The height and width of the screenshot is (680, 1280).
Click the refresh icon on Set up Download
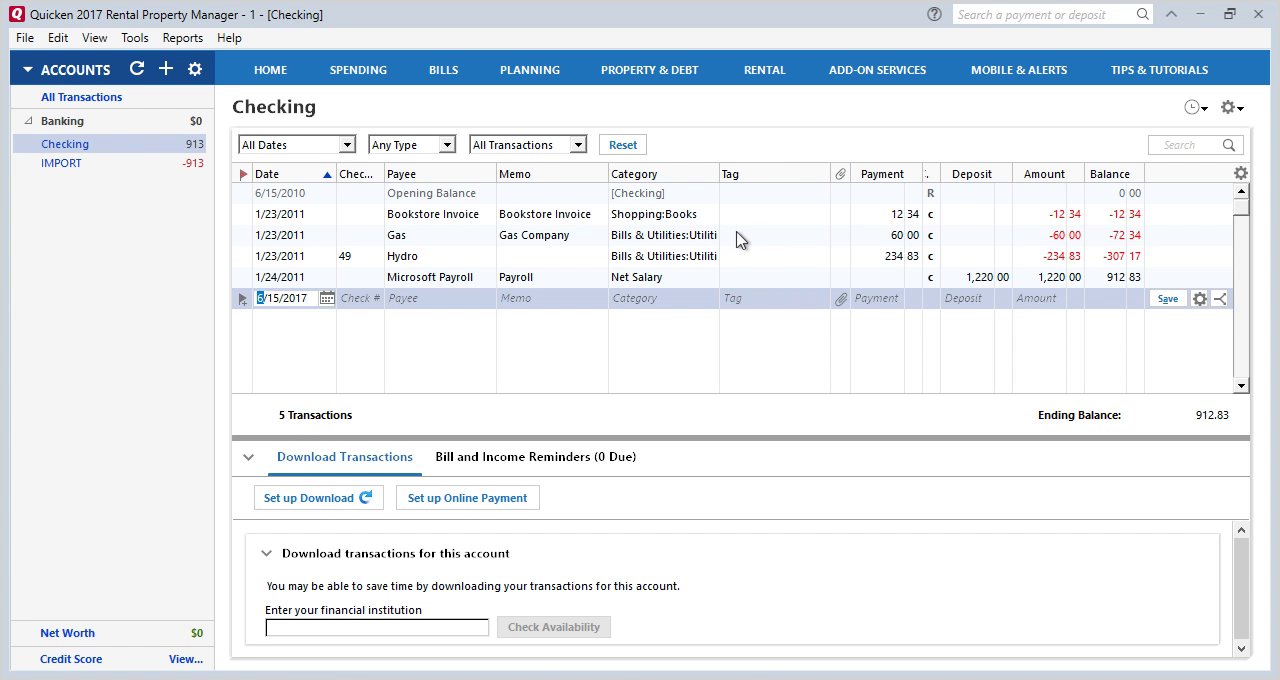(366, 497)
